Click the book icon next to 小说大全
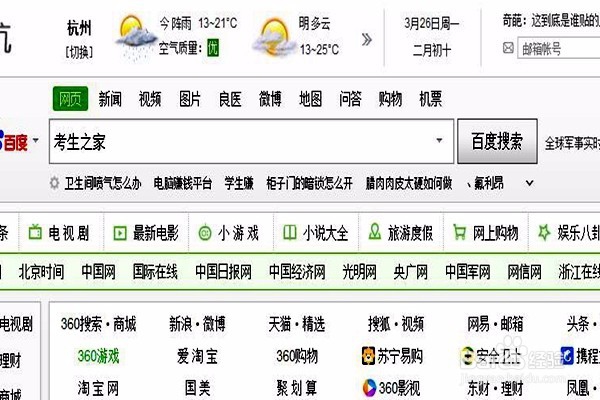This screenshot has height=400, width=600. pyautogui.click(x=290, y=232)
